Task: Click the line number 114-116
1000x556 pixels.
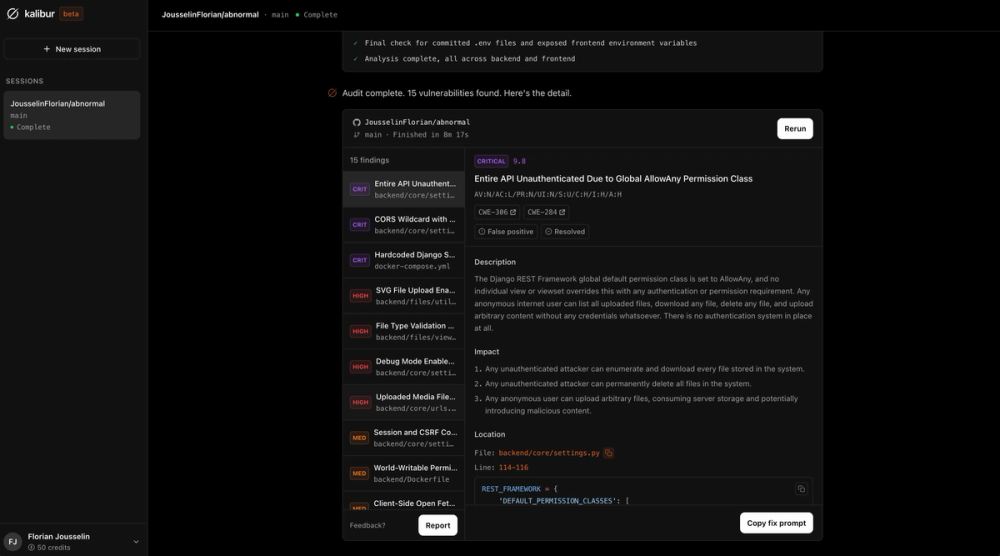Action: (x=513, y=467)
